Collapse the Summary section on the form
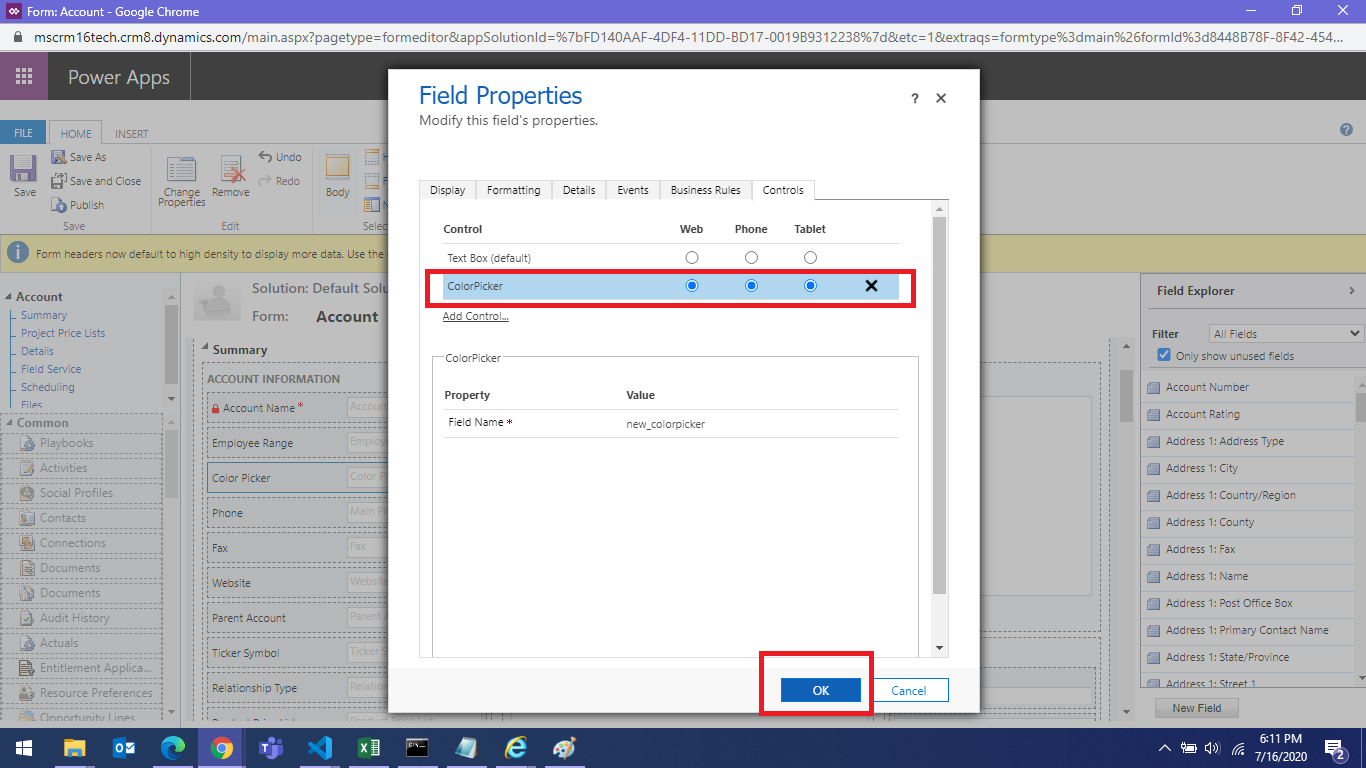 205,349
